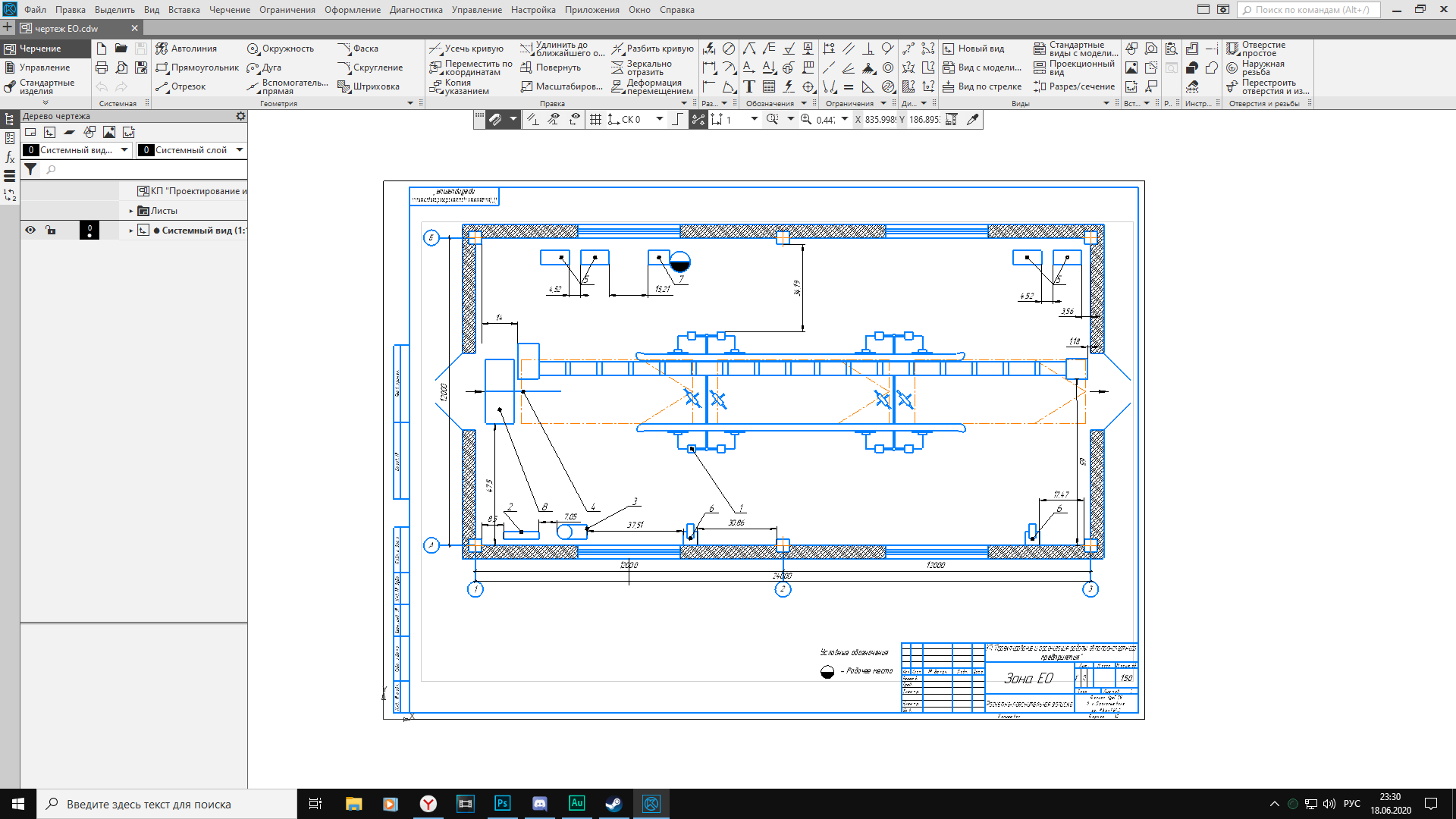Click the drawing tree filter icon

click(30, 169)
